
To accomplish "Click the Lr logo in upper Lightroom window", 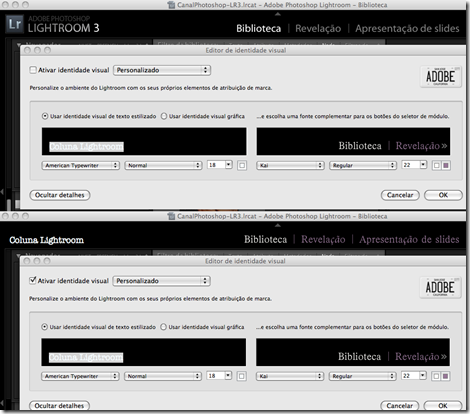I will pos(15,24).
